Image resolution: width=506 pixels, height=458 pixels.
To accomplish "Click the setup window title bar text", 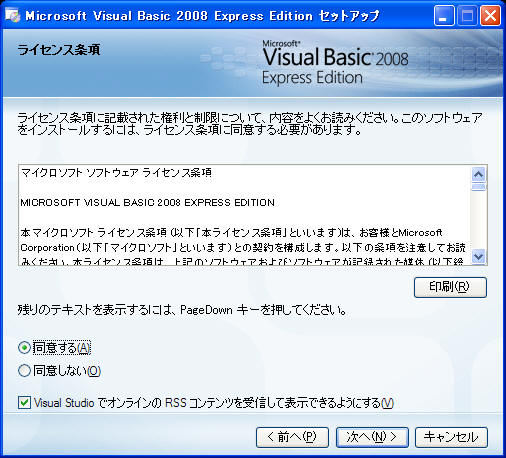I will tap(202, 16).
